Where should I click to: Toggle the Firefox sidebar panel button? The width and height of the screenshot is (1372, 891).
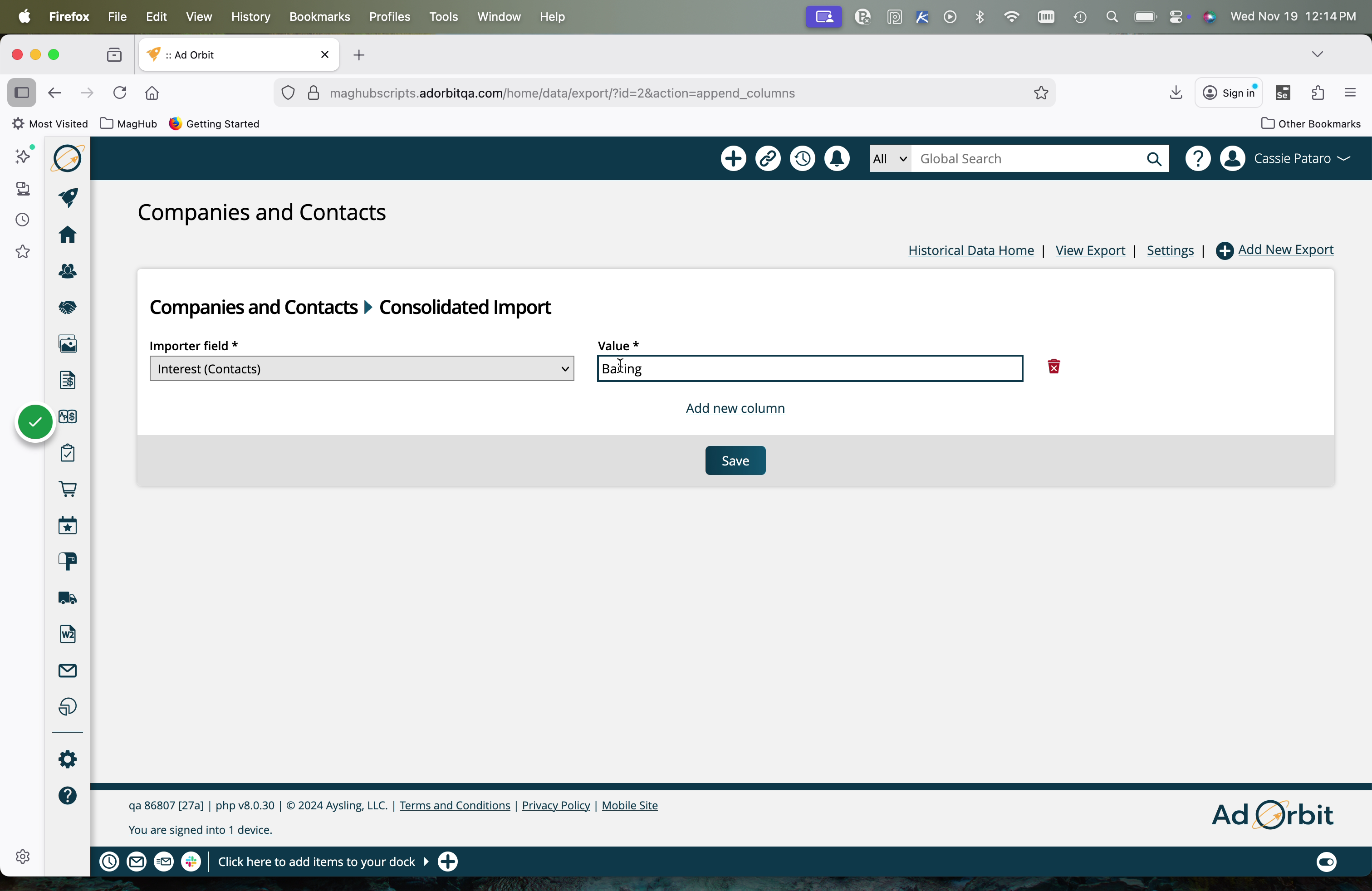(22, 93)
